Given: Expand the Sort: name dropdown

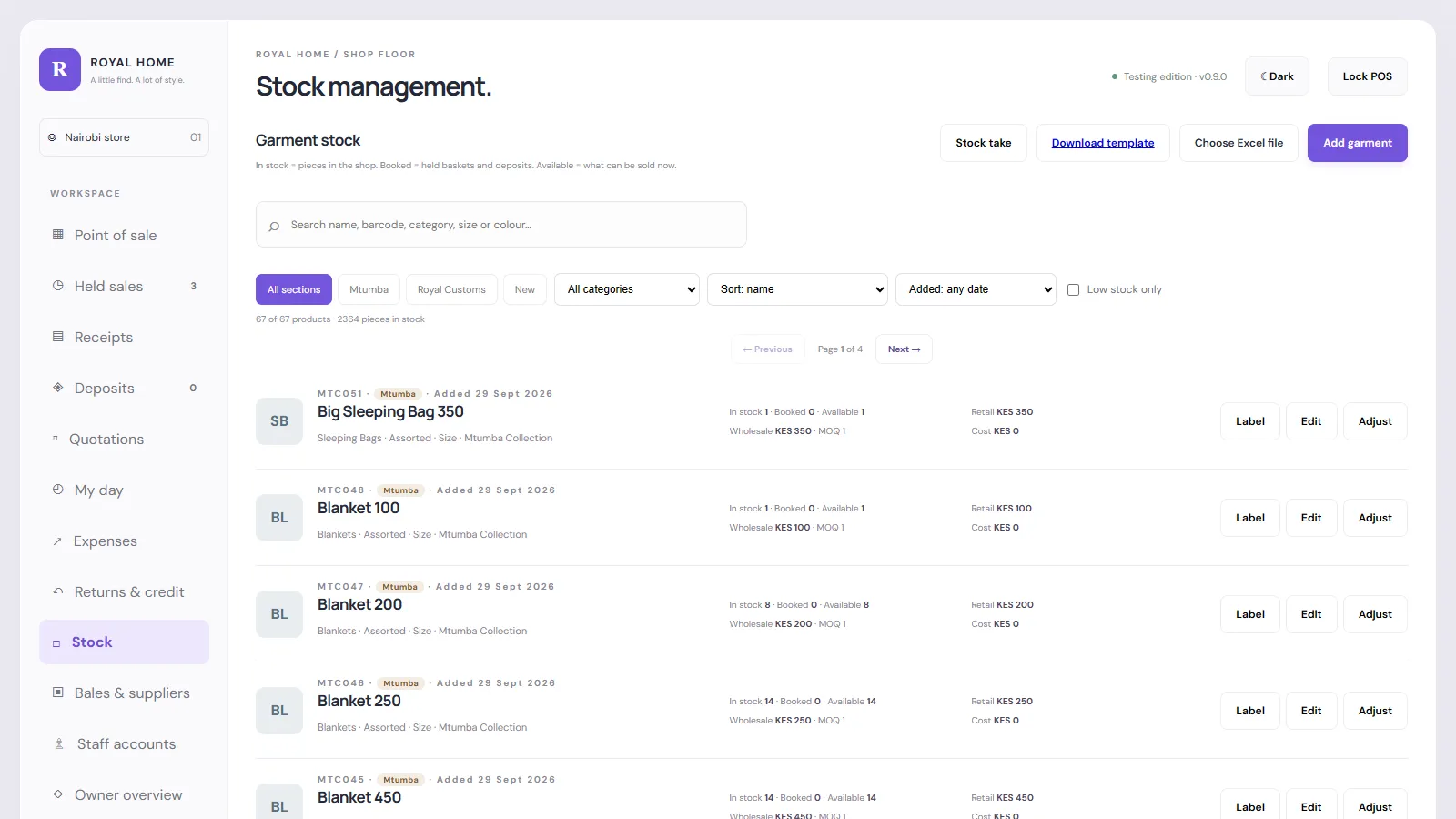Looking at the screenshot, I should [797, 289].
